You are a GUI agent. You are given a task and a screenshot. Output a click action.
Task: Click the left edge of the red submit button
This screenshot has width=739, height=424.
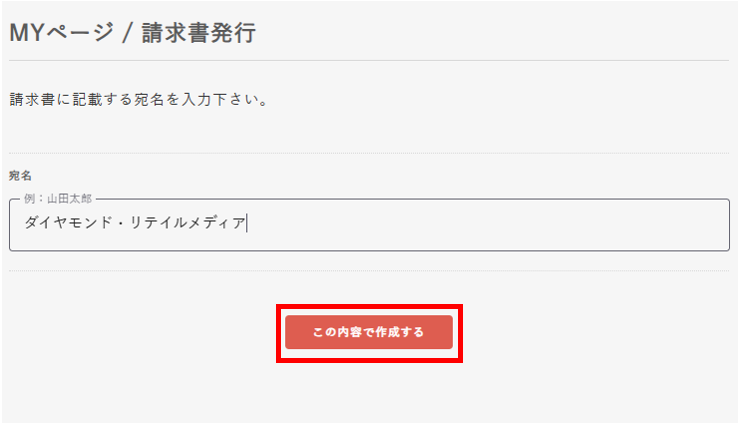291,332
